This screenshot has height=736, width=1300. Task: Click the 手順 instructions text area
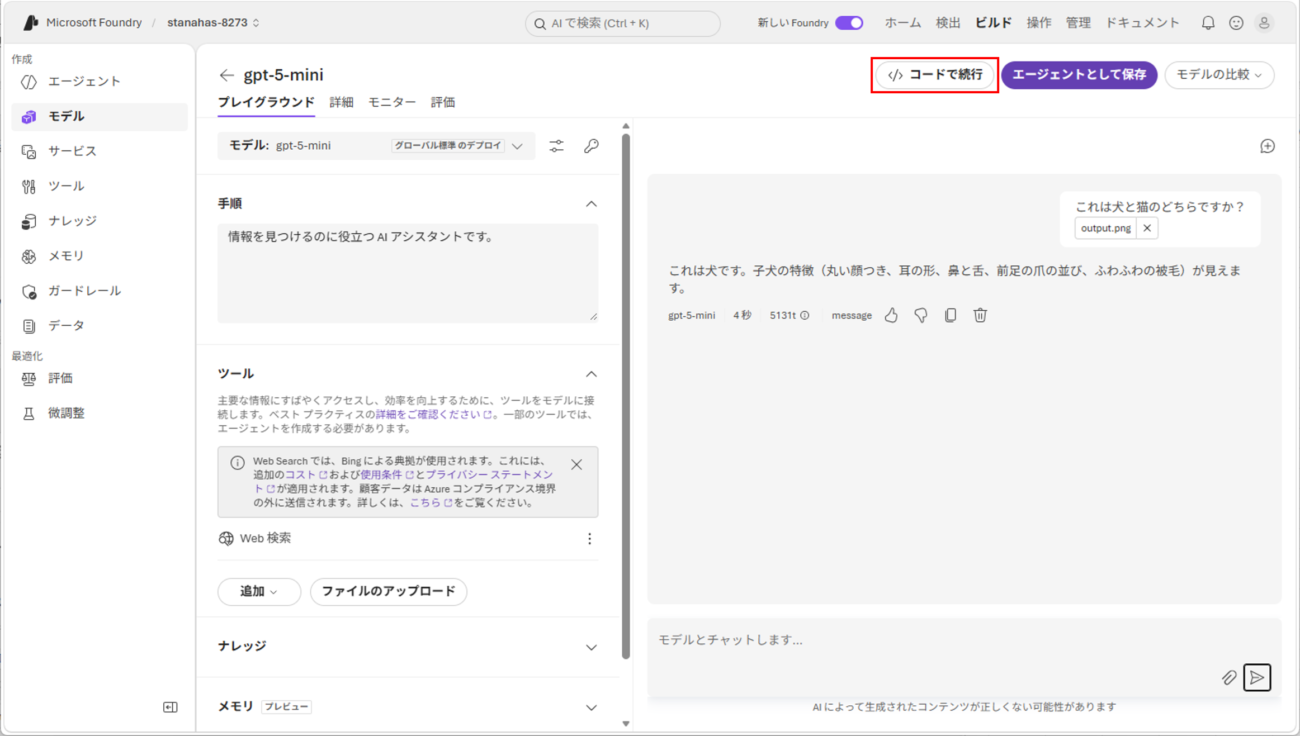coord(408,273)
